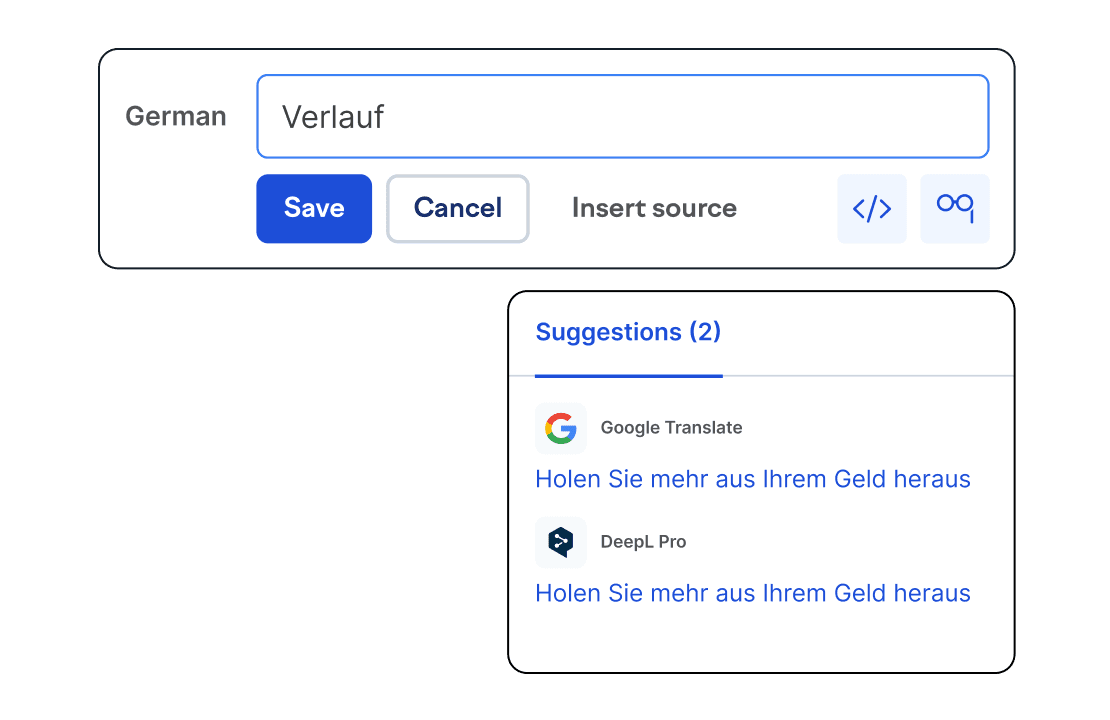Click the German language label
Image resolution: width=1110 pixels, height=720 pixels.
176,116
